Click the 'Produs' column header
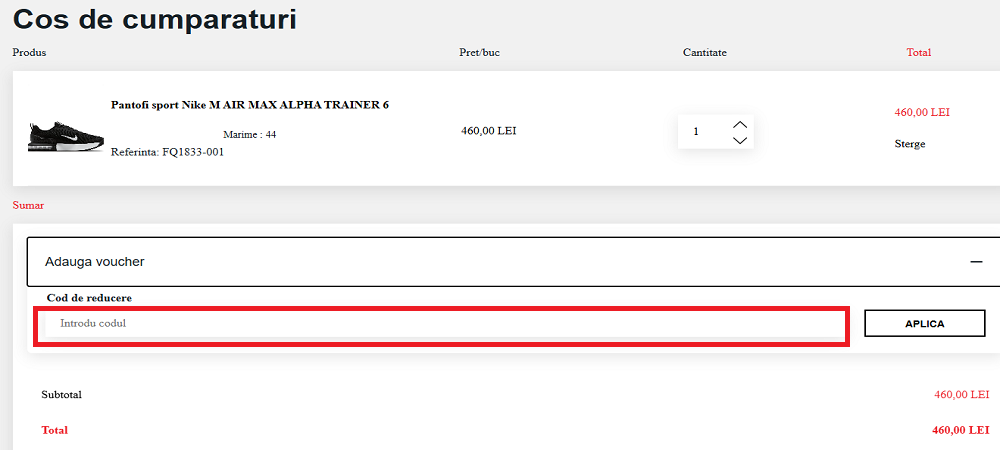Screen dimensions: 1000x450 [x=29, y=53]
